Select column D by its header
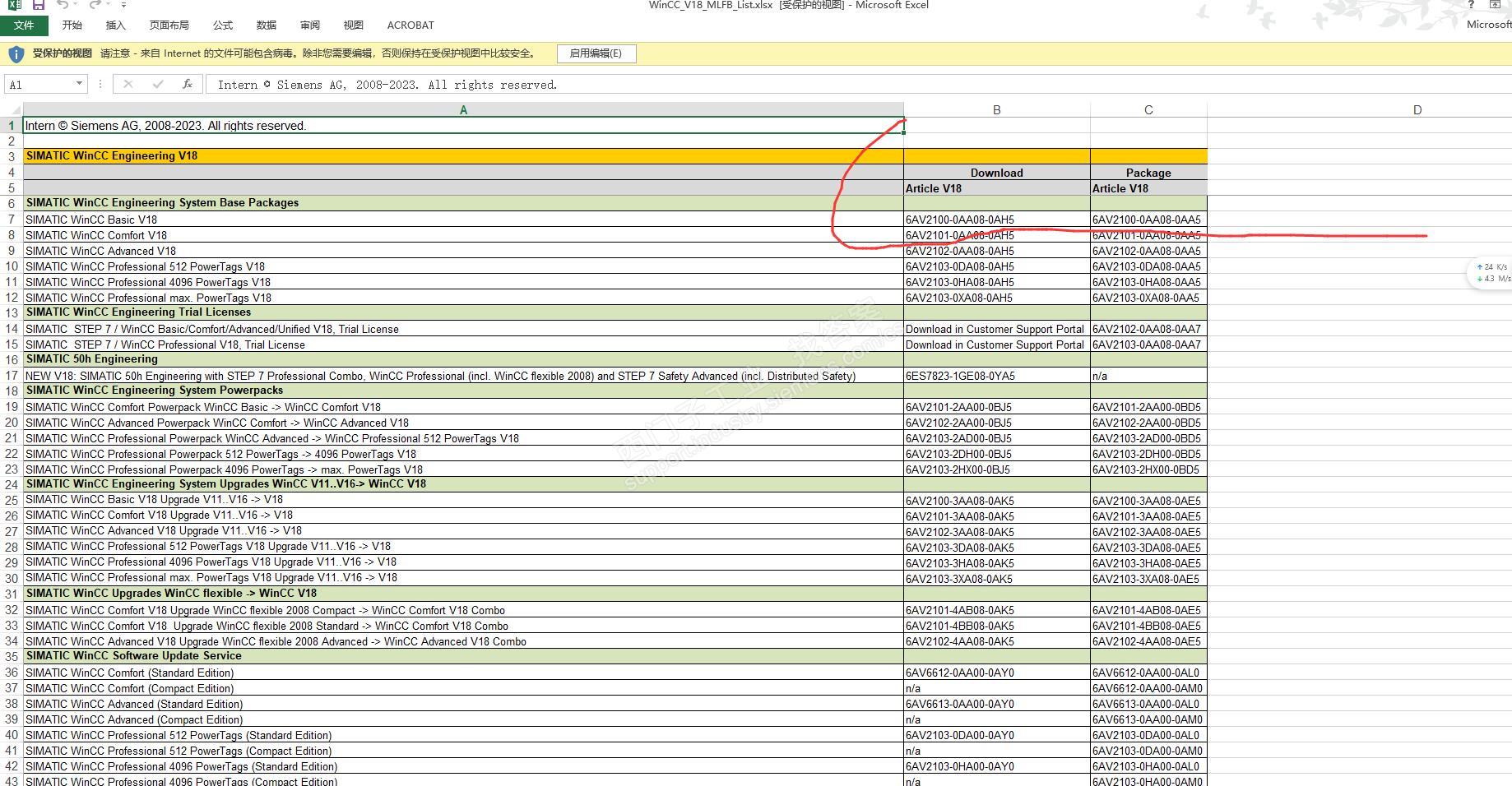 pos(1417,109)
